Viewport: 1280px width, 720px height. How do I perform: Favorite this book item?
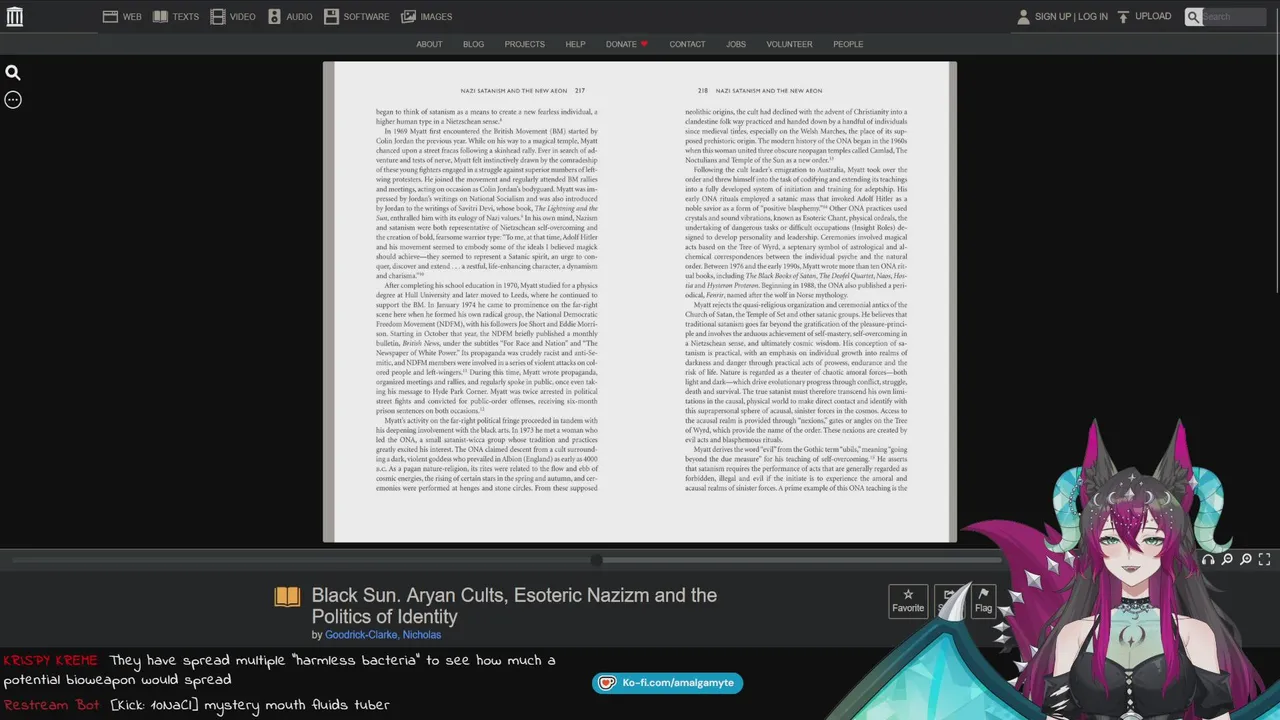point(908,601)
